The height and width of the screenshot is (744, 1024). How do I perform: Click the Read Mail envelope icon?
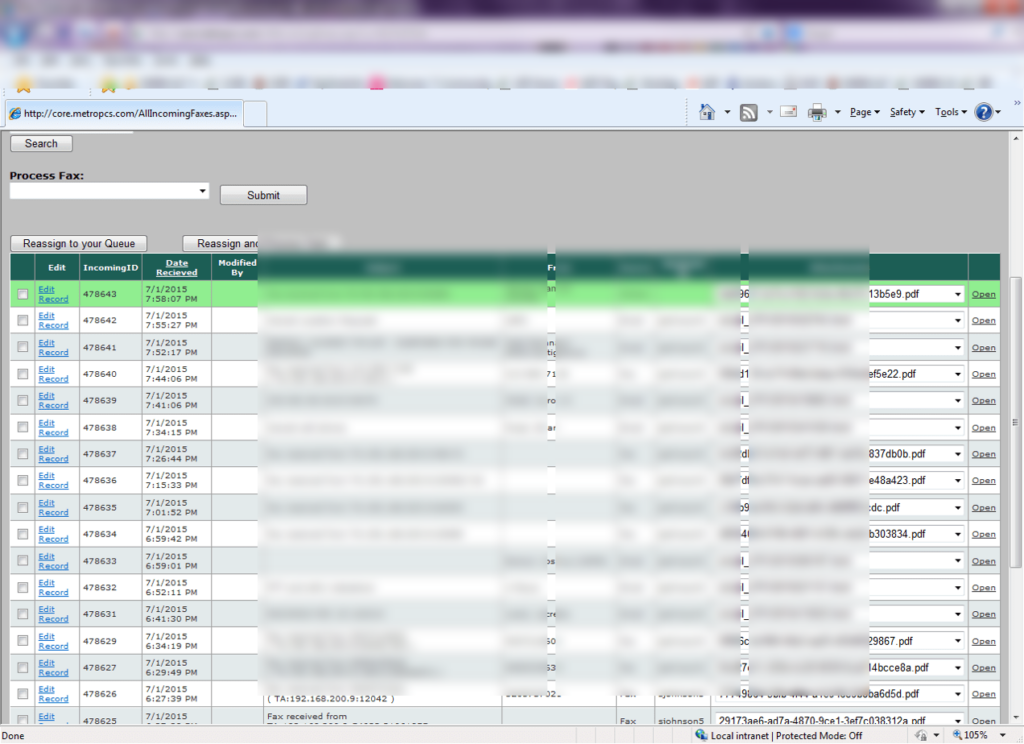click(x=788, y=112)
